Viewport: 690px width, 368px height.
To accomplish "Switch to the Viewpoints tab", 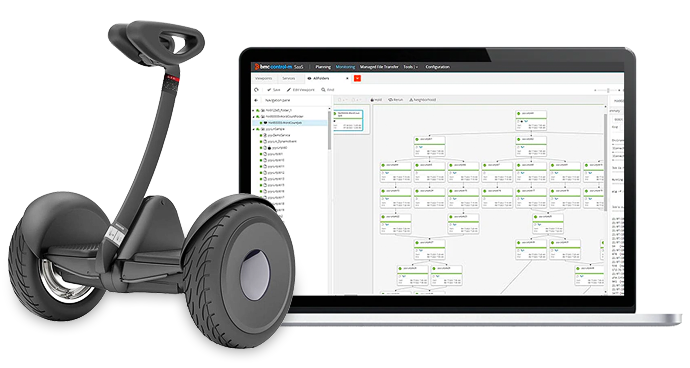I will point(264,78).
